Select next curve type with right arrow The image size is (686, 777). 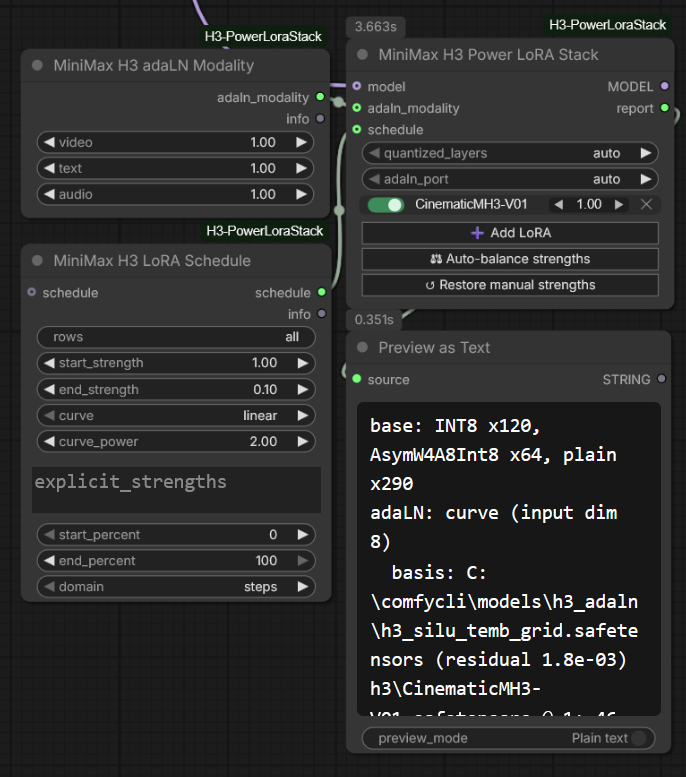click(302, 415)
